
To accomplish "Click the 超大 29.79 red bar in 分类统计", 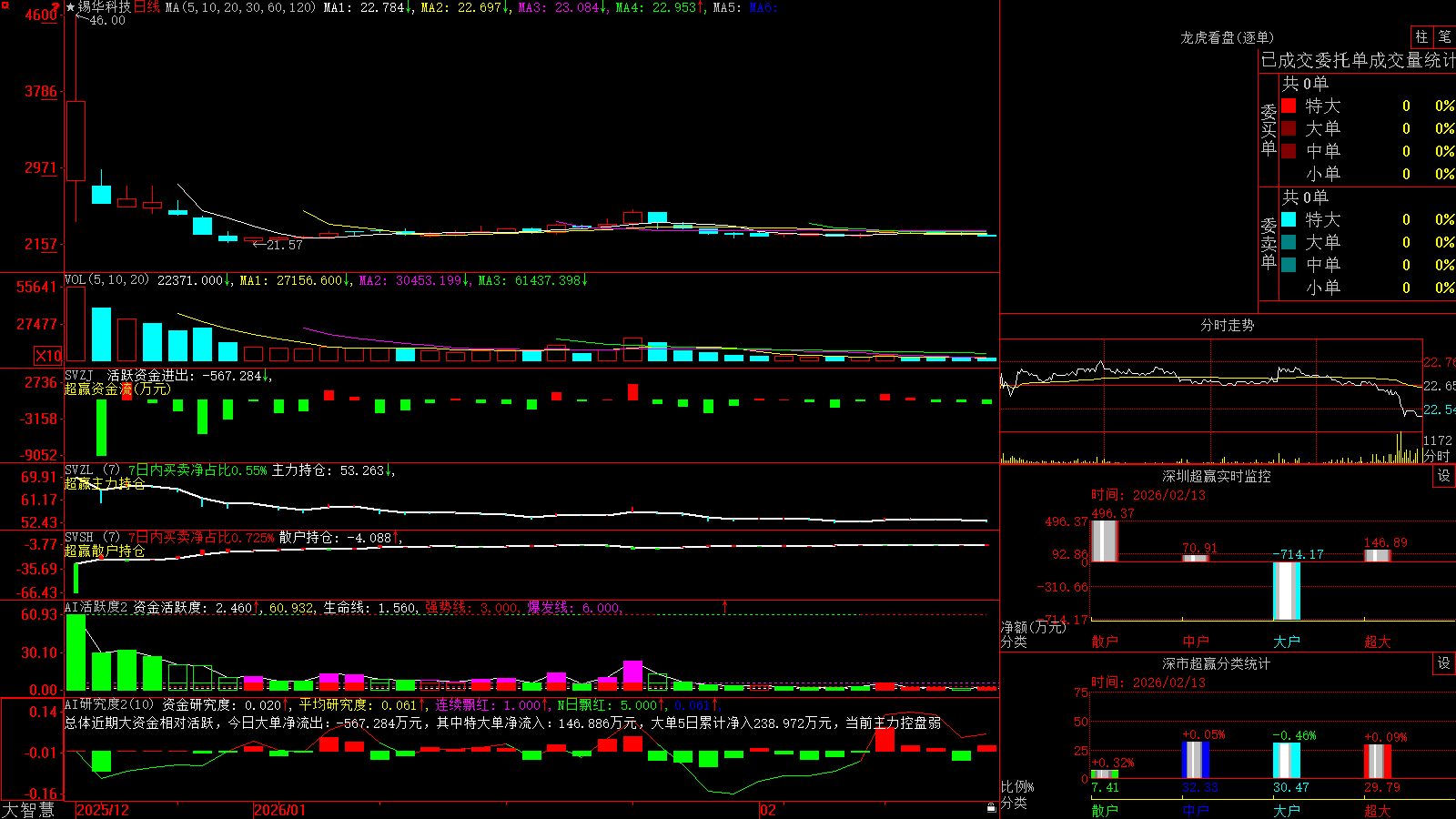I will pos(1378,762).
